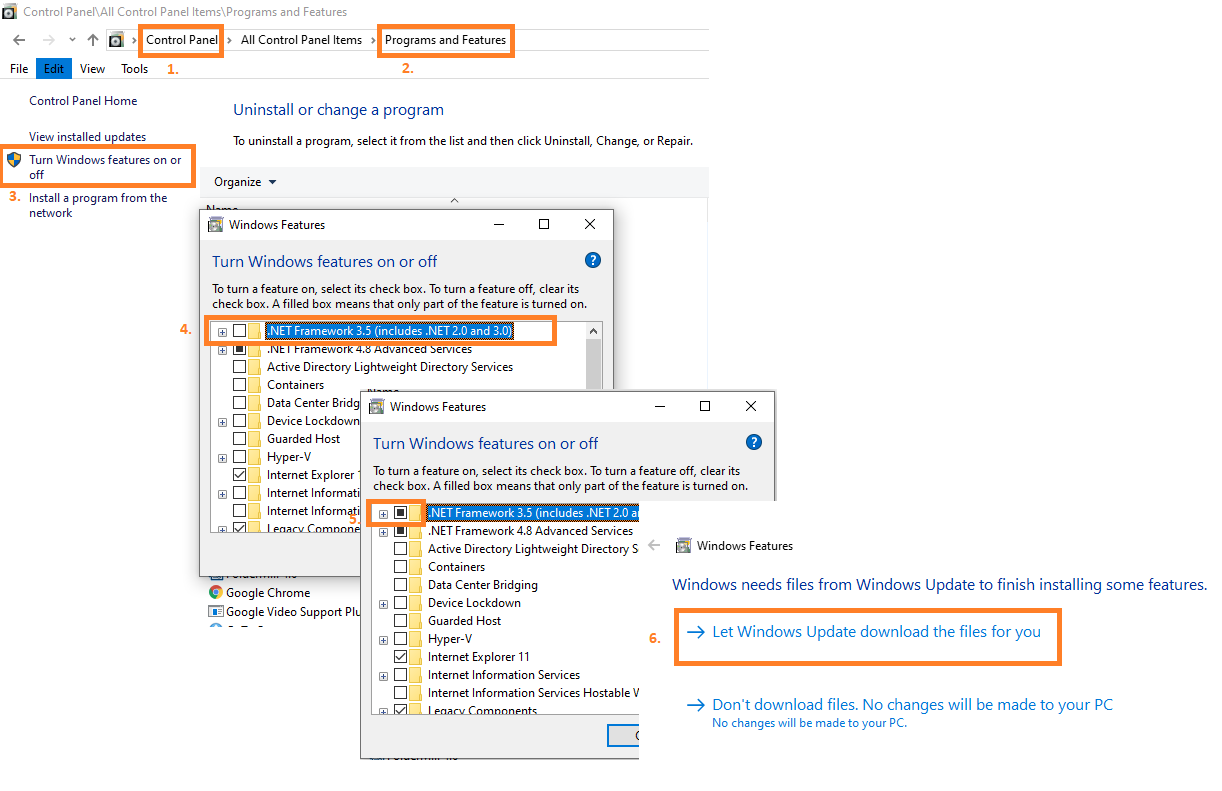Open the Organize dropdown
The height and width of the screenshot is (791, 1222).
(x=245, y=182)
